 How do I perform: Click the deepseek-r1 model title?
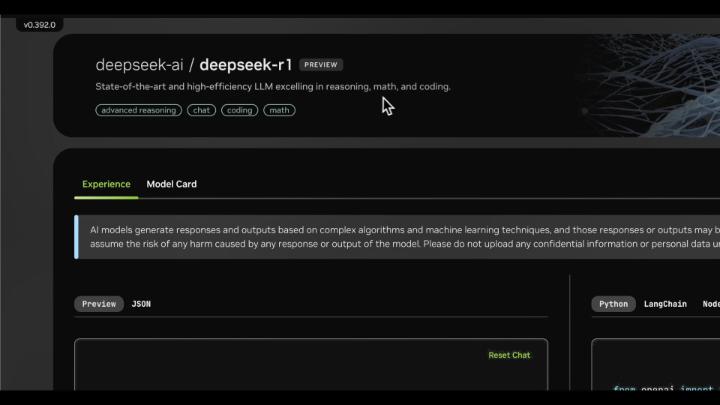pos(246,65)
